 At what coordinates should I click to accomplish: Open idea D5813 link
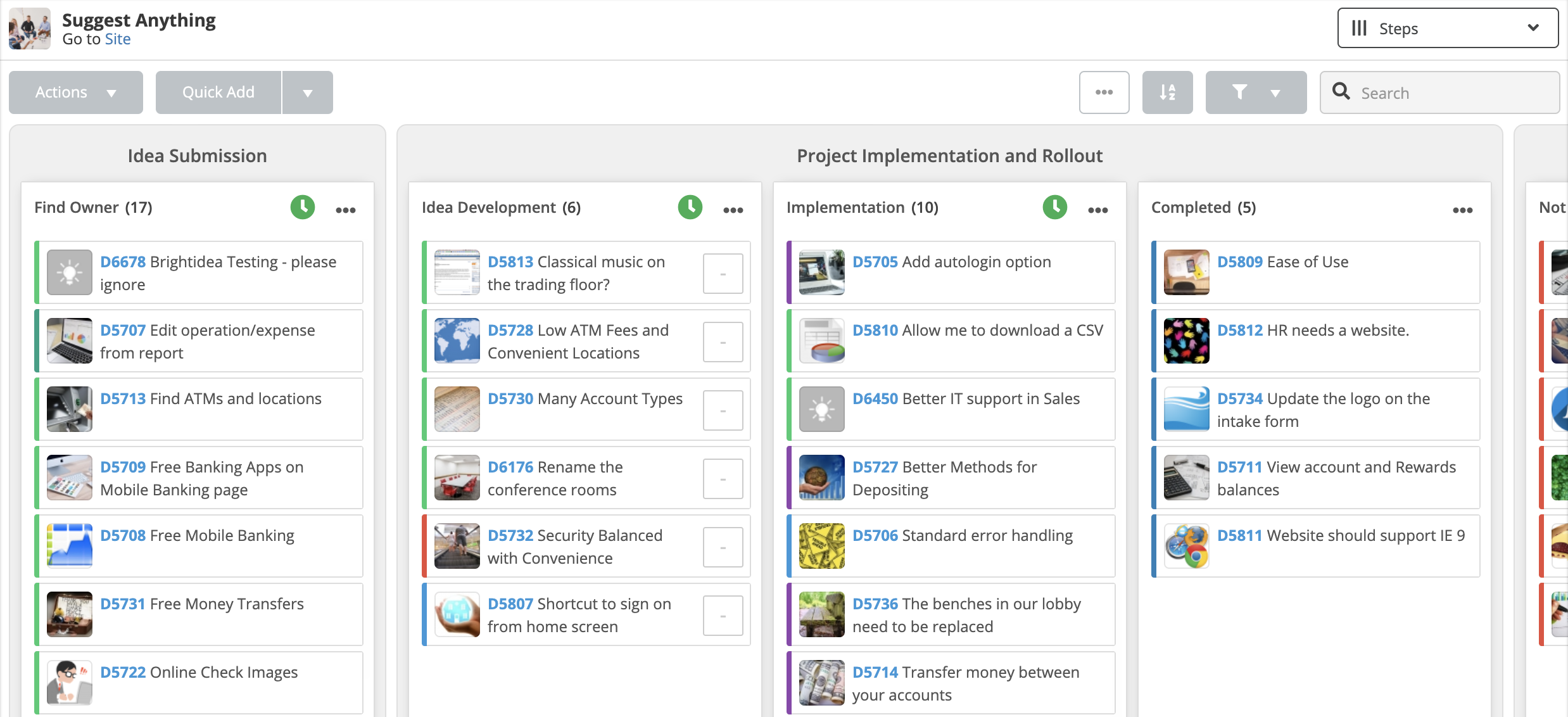click(510, 262)
